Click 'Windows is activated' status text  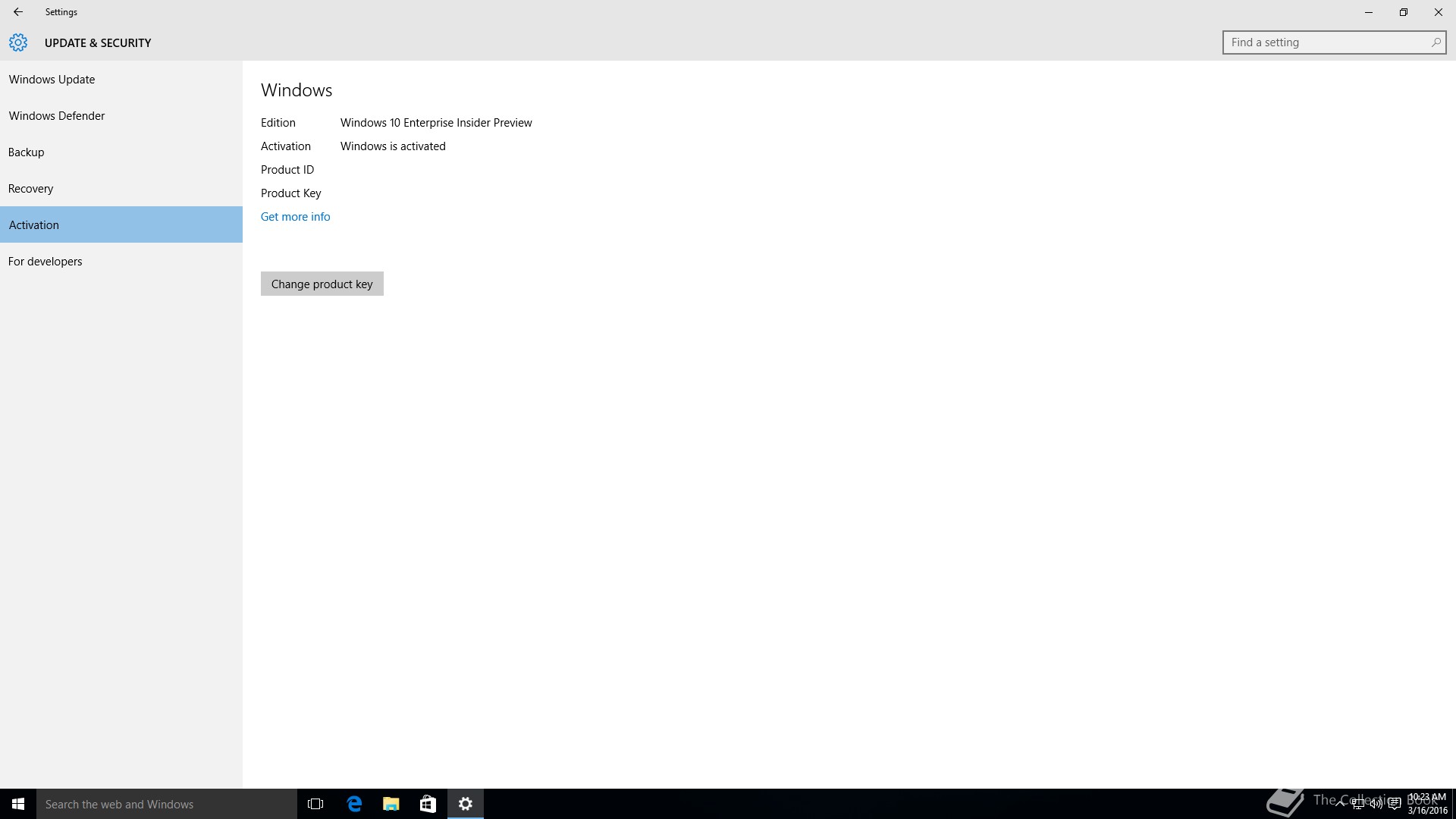[x=393, y=146]
